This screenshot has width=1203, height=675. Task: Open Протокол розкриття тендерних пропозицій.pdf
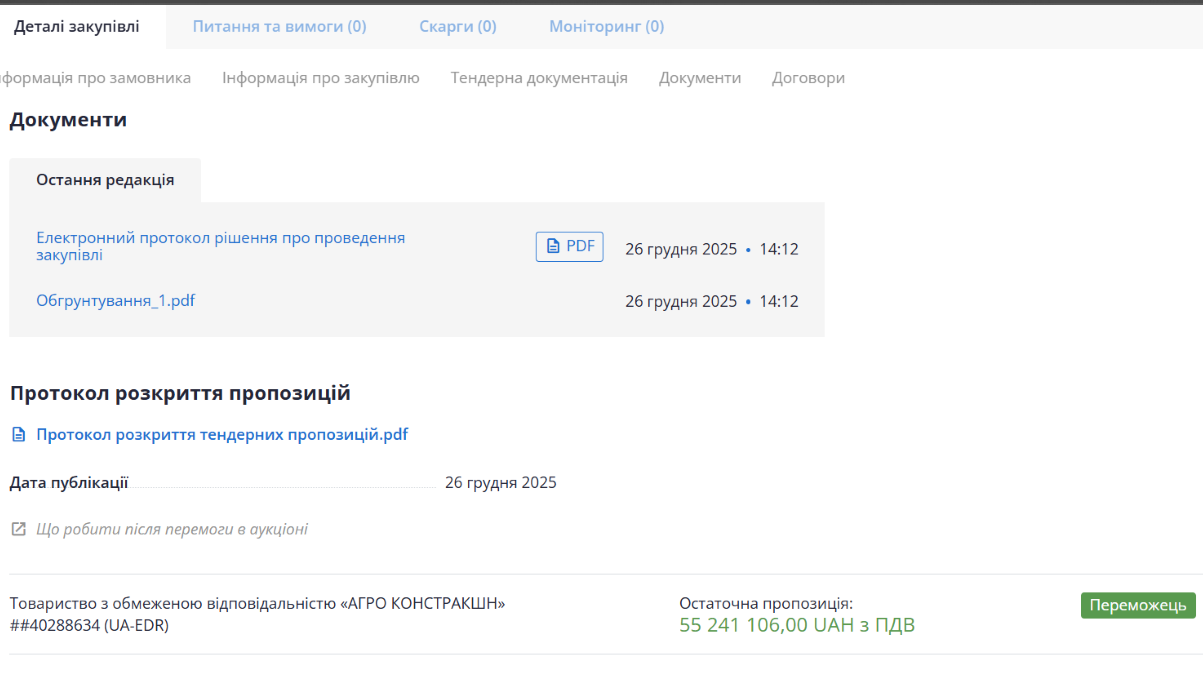(x=222, y=435)
